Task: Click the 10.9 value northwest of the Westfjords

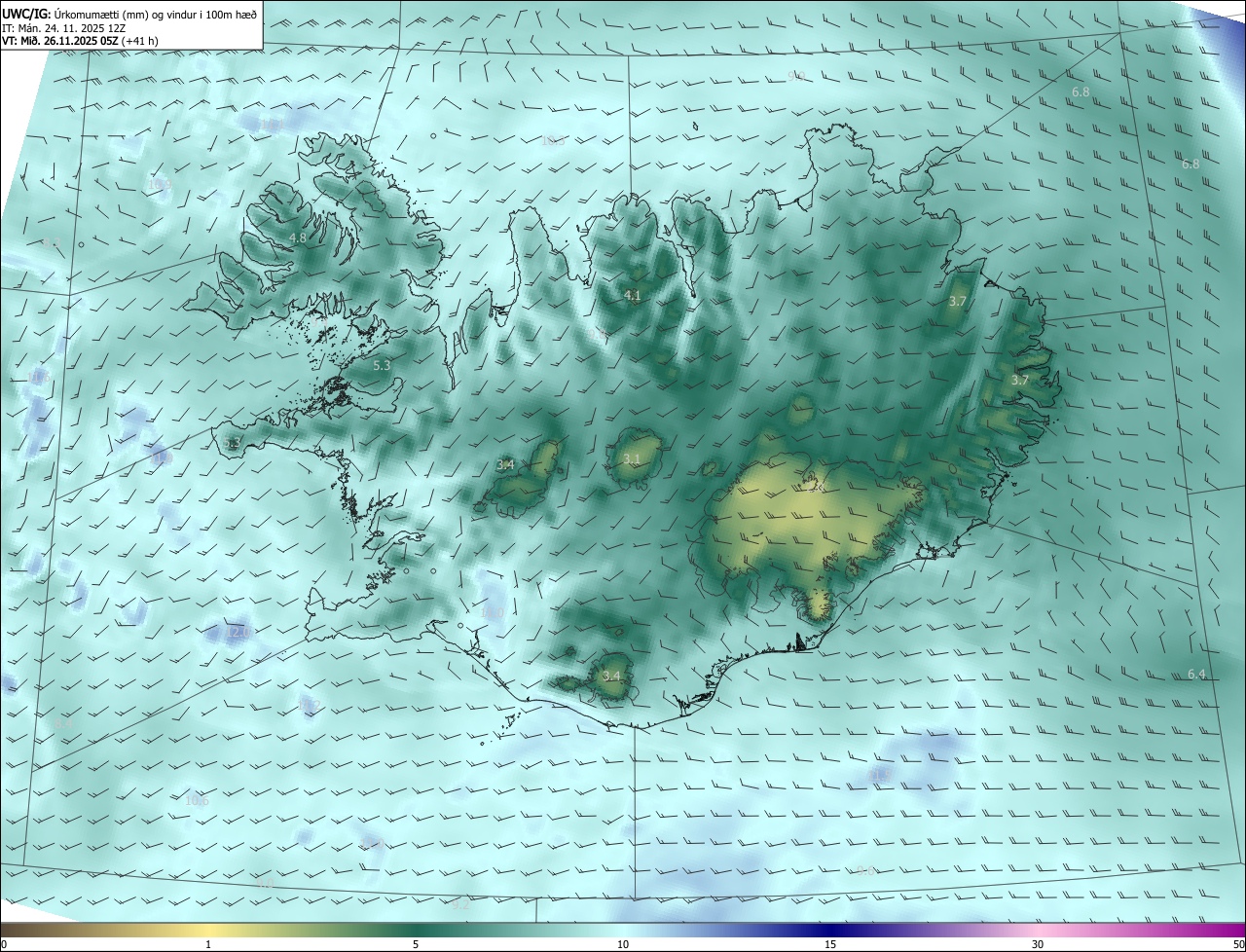Action: [x=160, y=183]
